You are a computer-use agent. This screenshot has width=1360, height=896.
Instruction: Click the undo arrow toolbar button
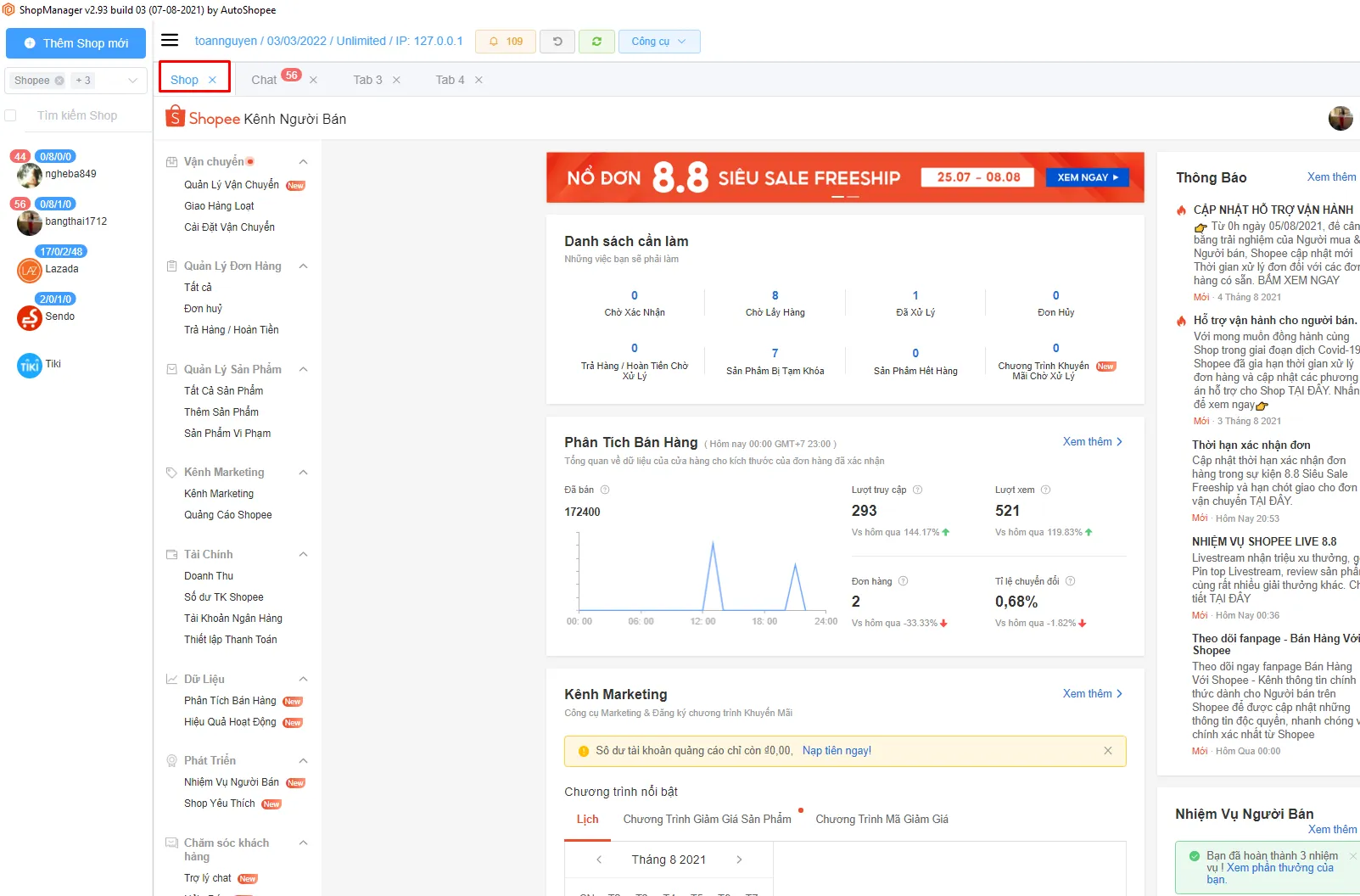click(x=557, y=42)
